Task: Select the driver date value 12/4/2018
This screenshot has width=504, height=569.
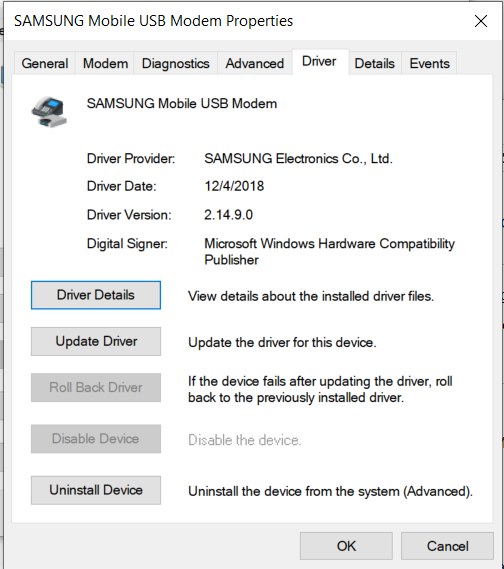Action: [x=234, y=186]
